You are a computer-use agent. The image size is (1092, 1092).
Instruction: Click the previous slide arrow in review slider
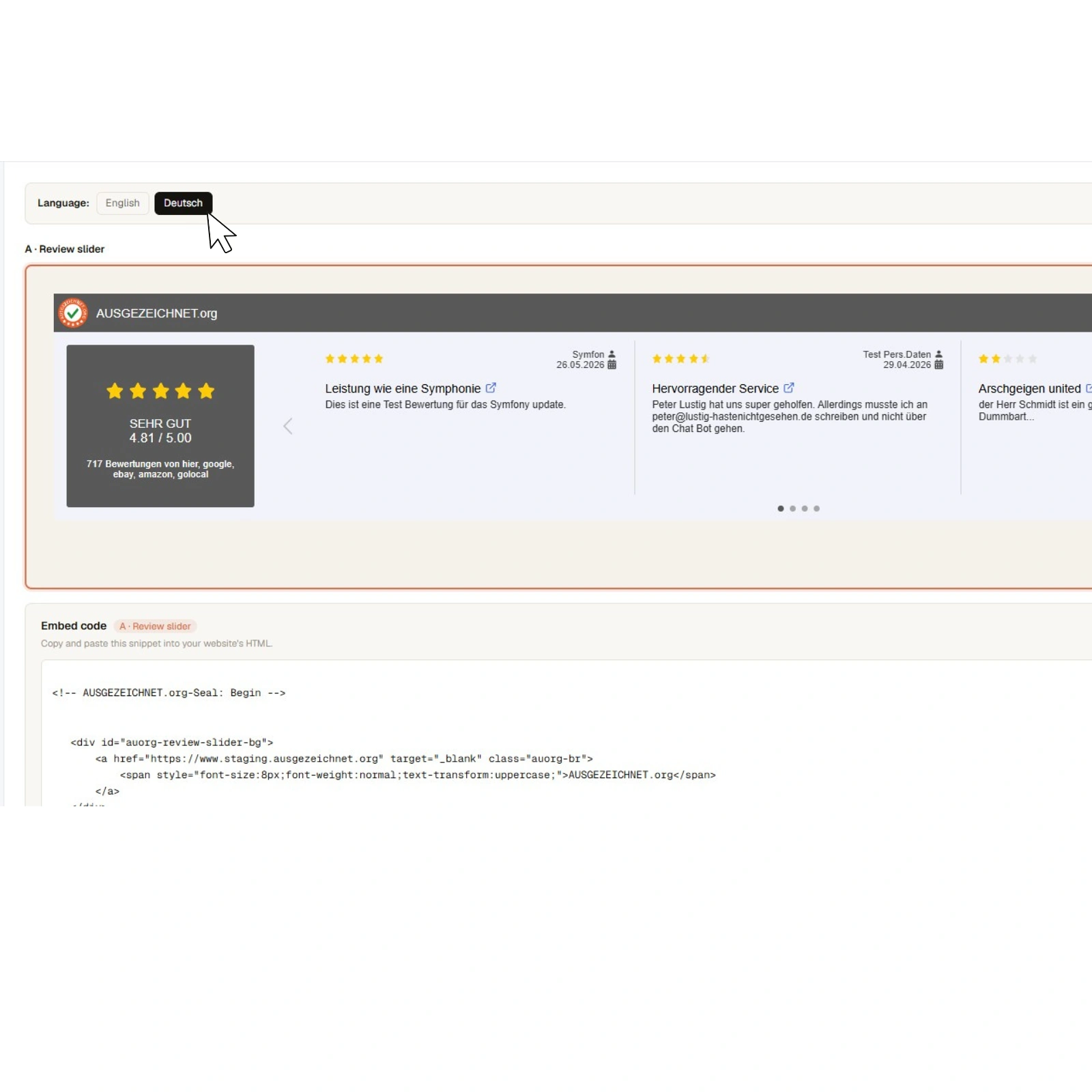[x=288, y=426]
